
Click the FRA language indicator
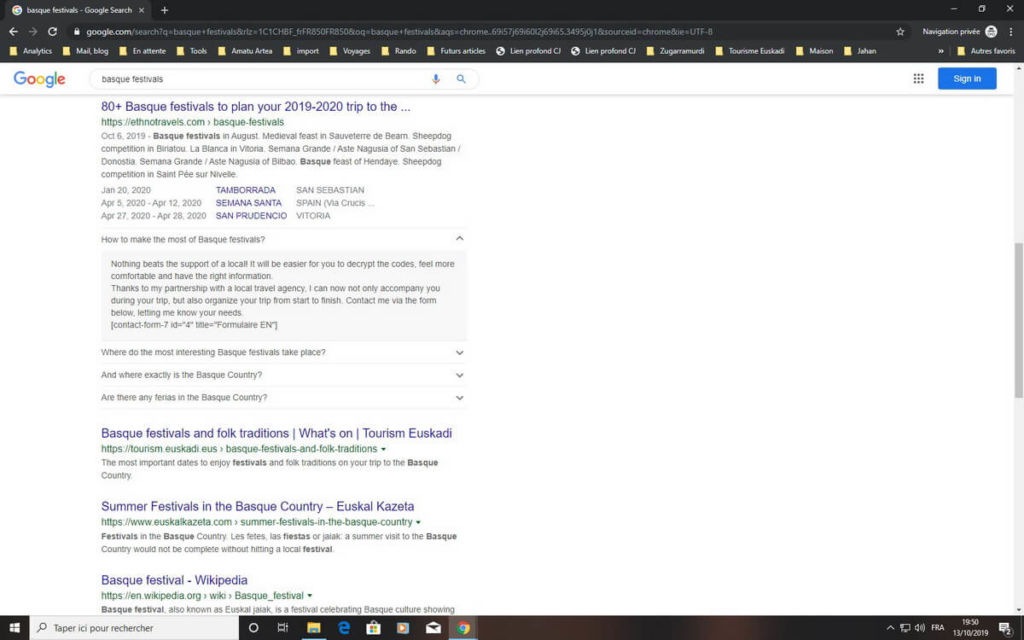938,628
